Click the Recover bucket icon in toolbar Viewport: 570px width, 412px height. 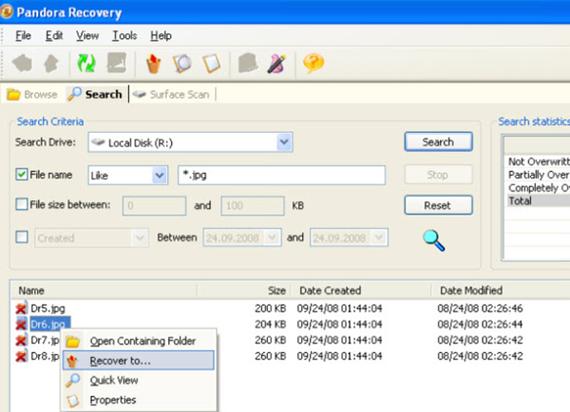[x=153, y=63]
